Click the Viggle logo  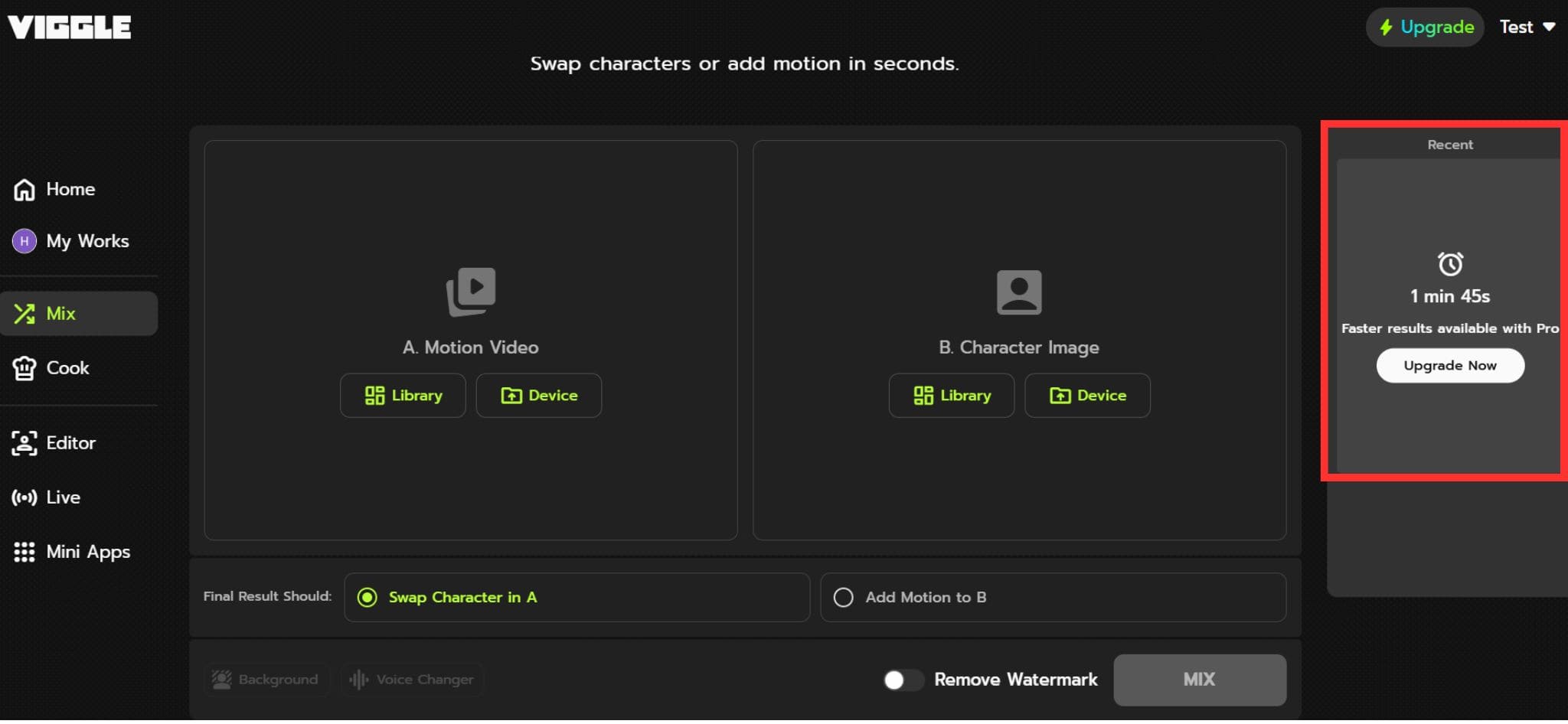70,28
